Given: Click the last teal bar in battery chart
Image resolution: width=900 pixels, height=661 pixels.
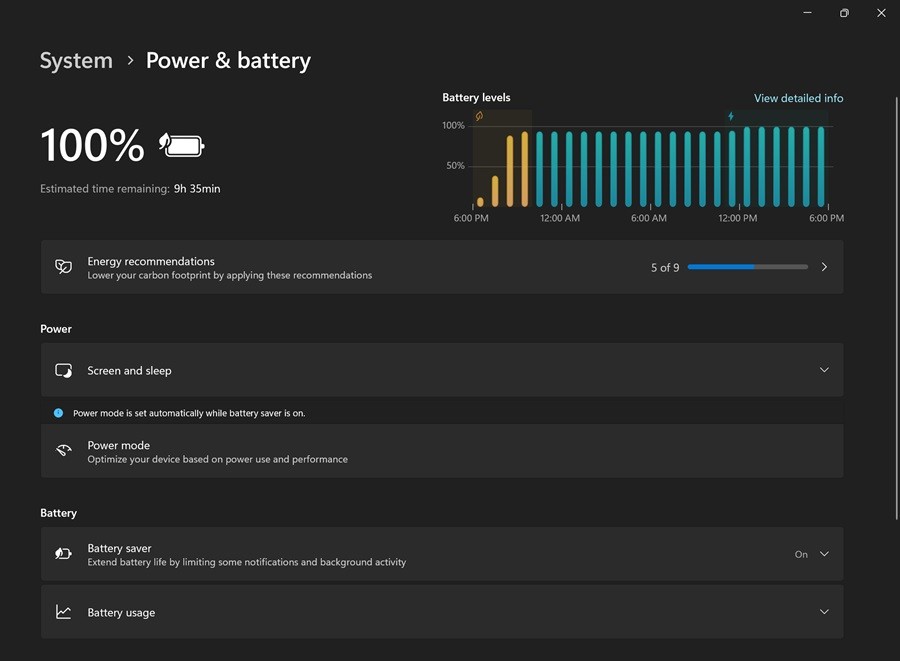Looking at the screenshot, I should (821, 167).
